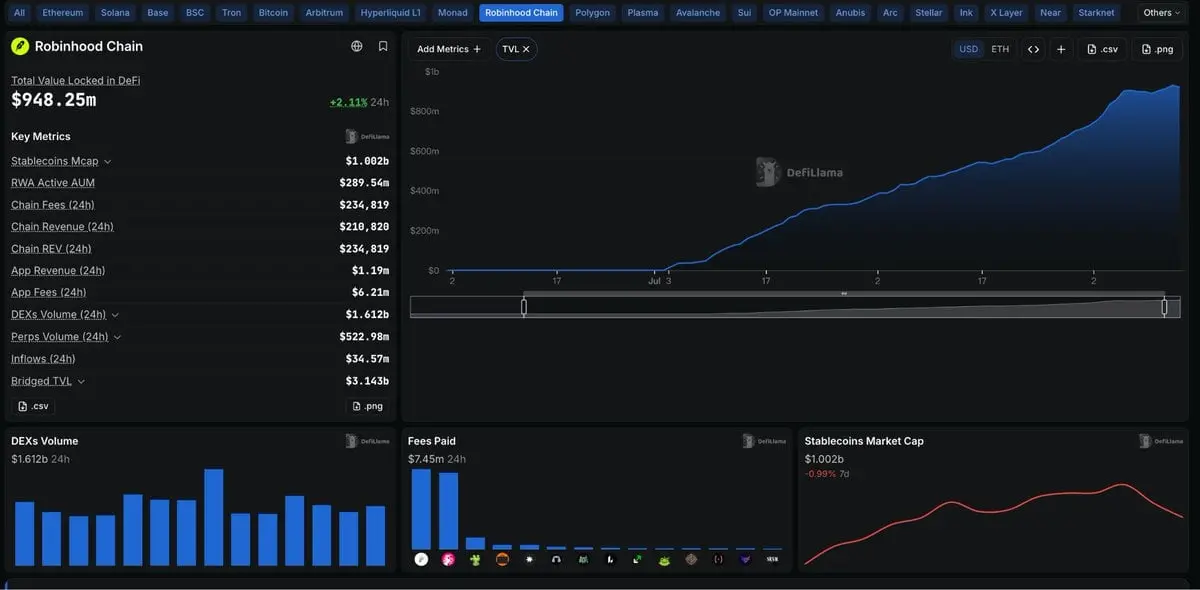Switch to the Base chain tab
Image resolution: width=1200 pixels, height=590 pixels.
pos(158,13)
